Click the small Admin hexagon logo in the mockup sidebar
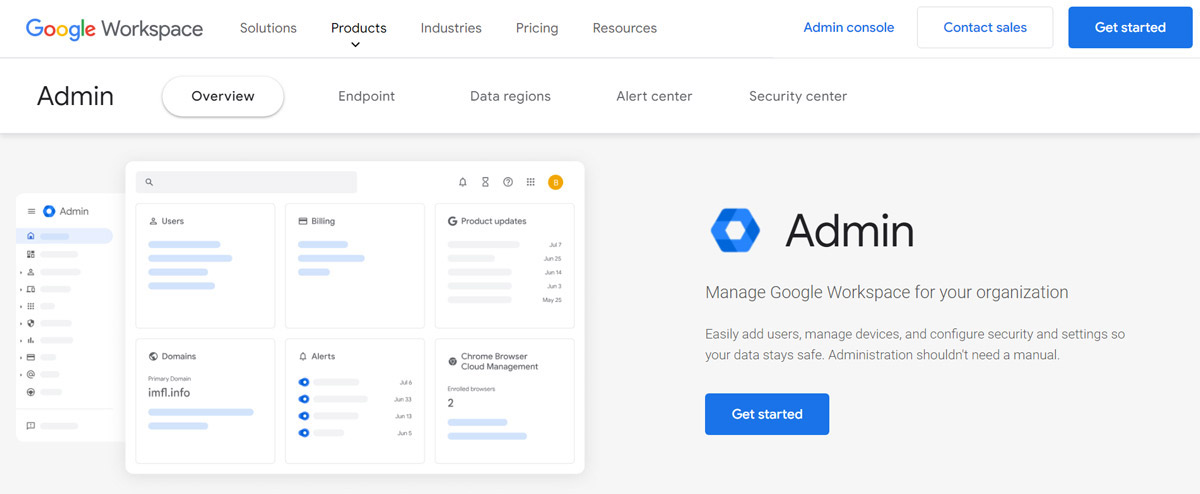The image size is (1200, 494). pyautogui.click(x=49, y=211)
